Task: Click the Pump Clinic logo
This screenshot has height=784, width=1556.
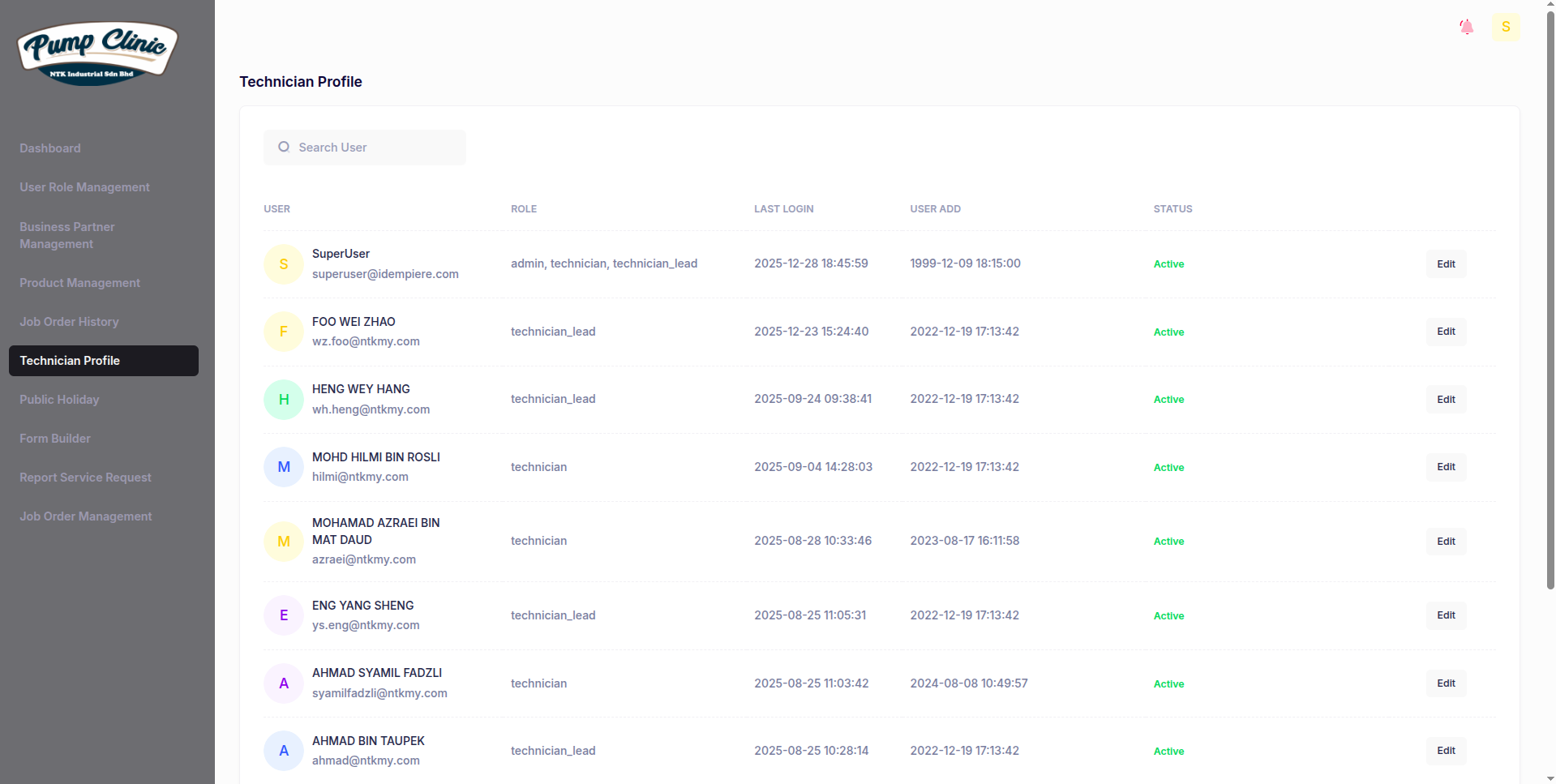Action: point(97,54)
